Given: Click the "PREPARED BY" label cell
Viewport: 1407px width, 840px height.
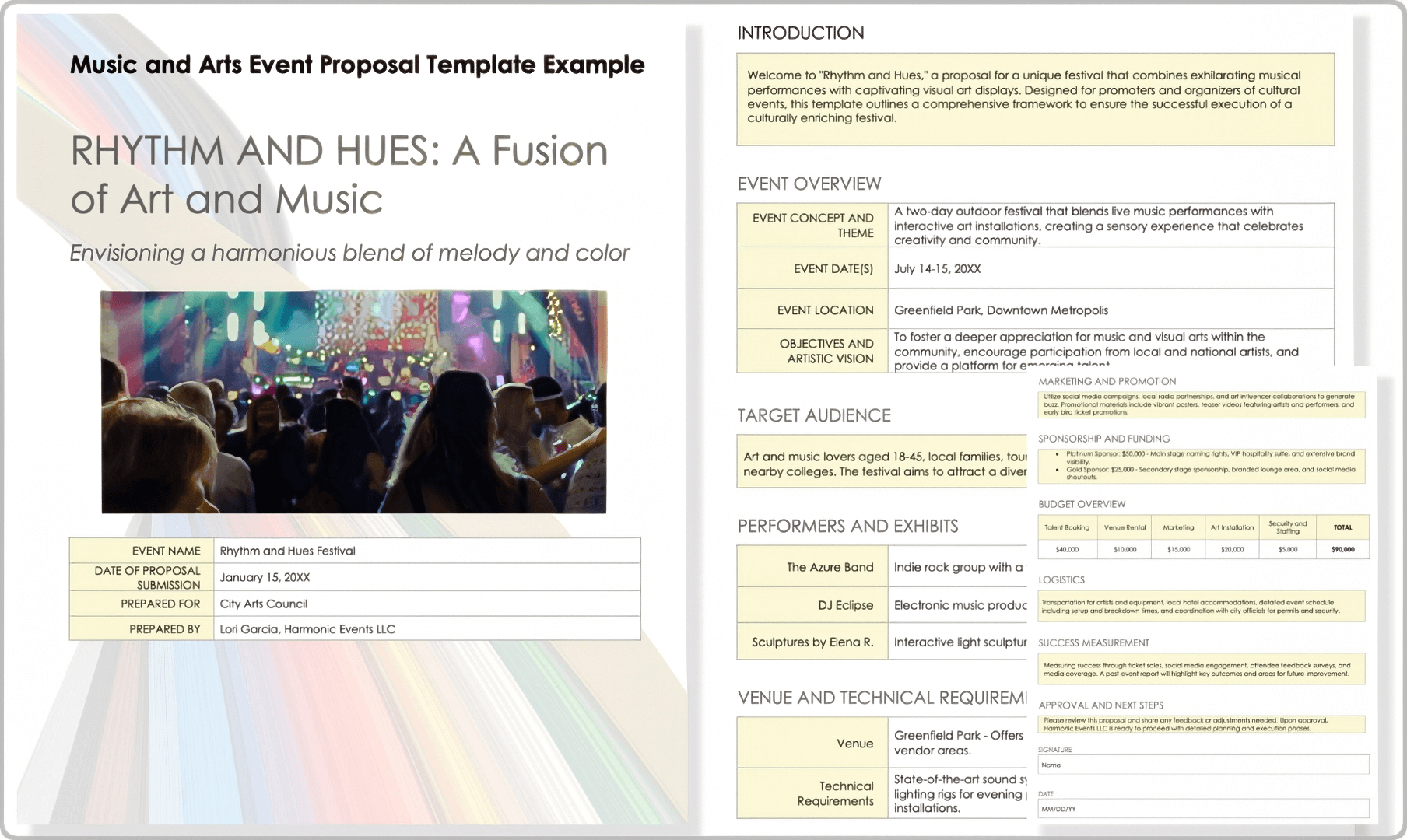Looking at the screenshot, I should pyautogui.click(x=142, y=628).
